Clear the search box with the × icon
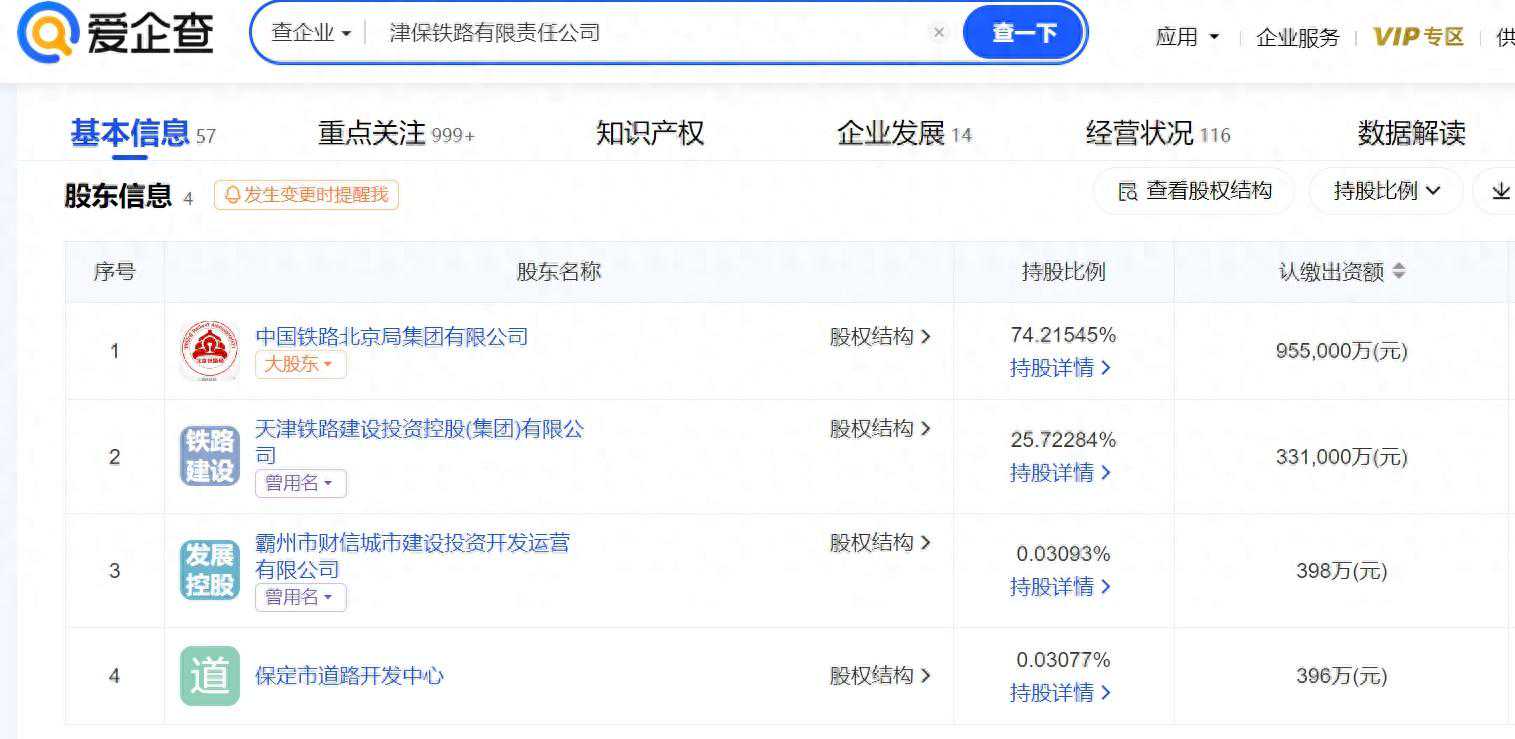The width and height of the screenshot is (1515, 739). [938, 32]
